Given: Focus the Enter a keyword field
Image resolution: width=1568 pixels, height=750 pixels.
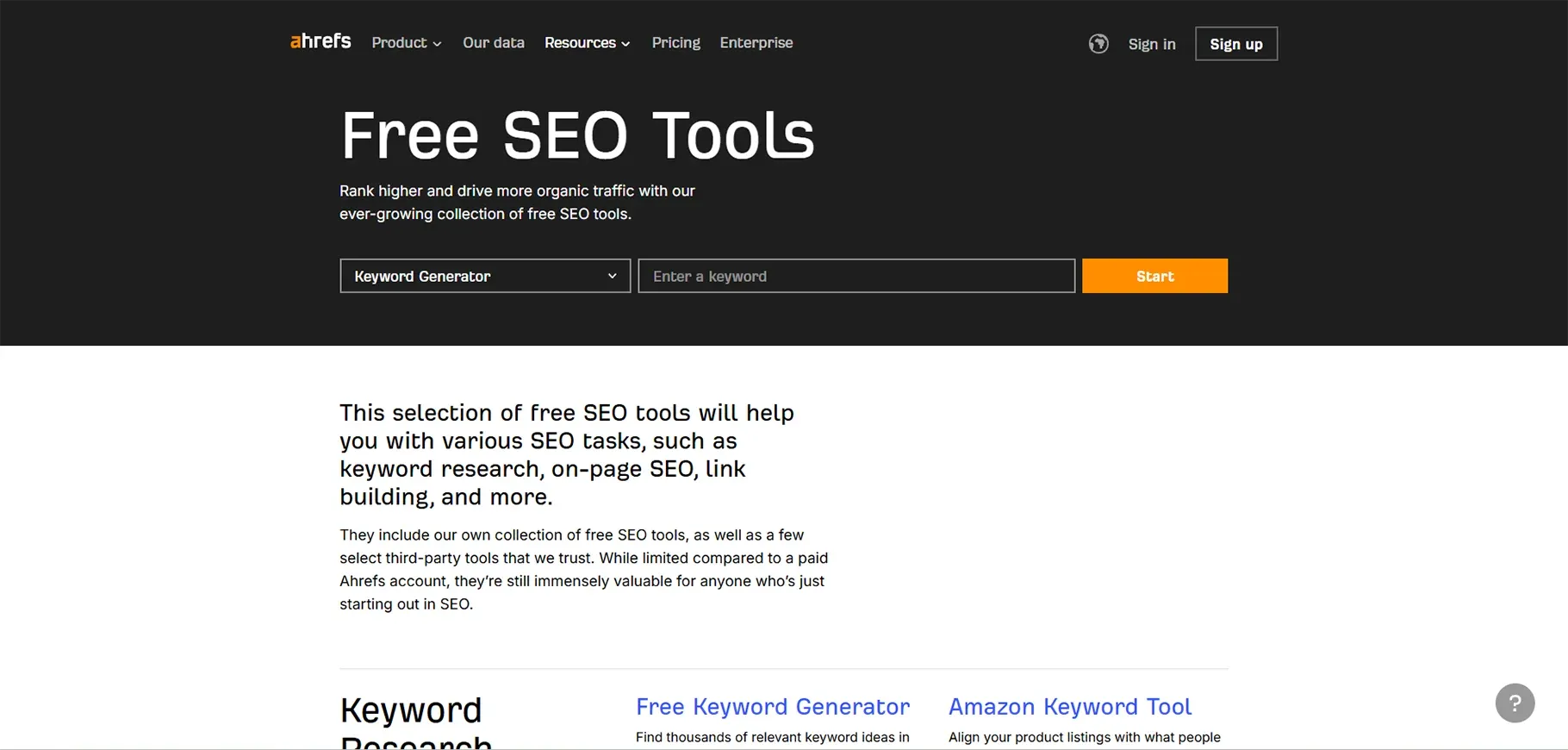Looking at the screenshot, I should coord(856,276).
